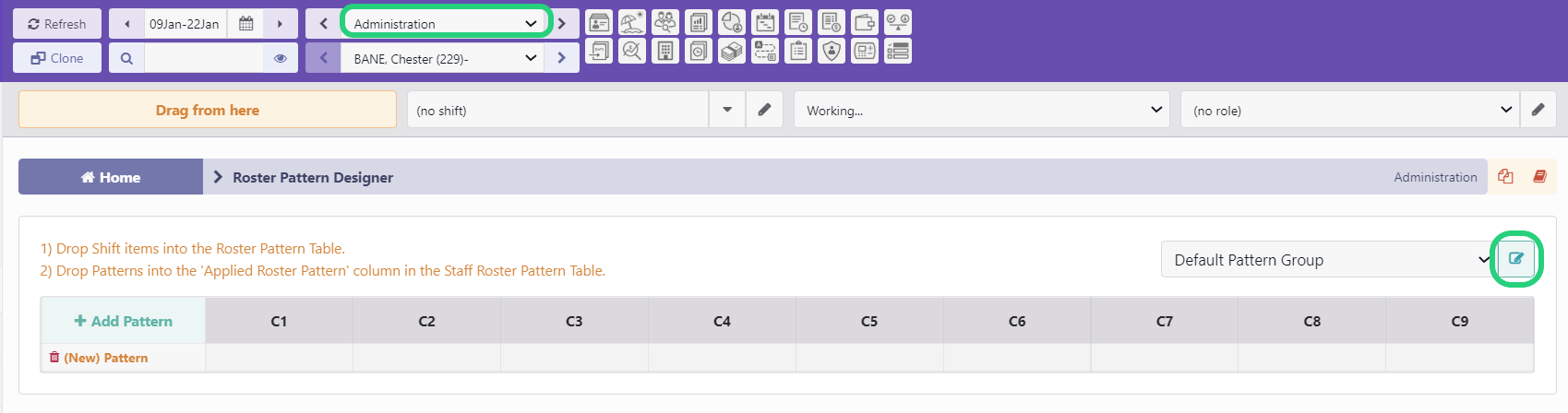1568x413 pixels.
Task: Select previous staff before BANE, Chester
Action: coord(323,58)
